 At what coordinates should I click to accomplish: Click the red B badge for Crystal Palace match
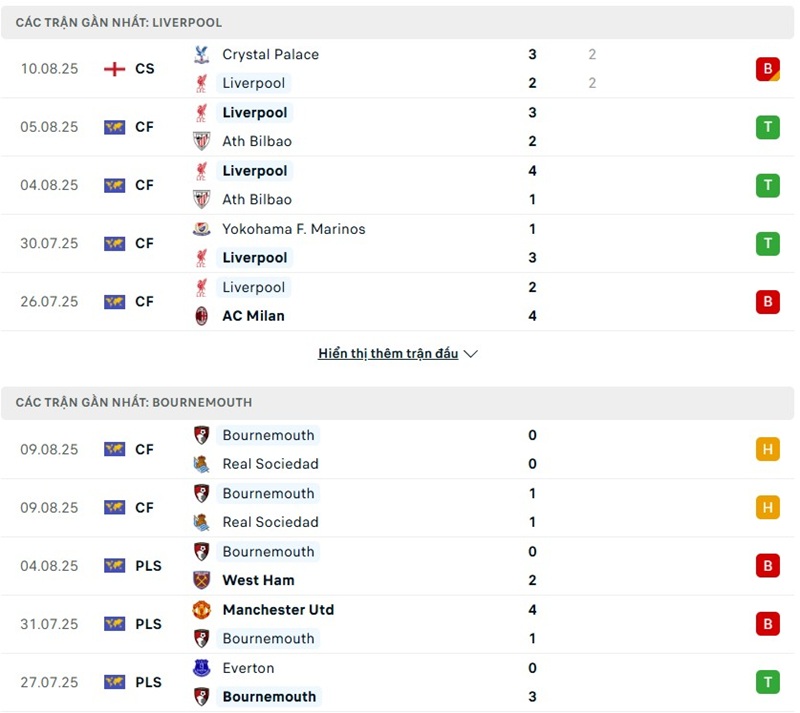(767, 69)
